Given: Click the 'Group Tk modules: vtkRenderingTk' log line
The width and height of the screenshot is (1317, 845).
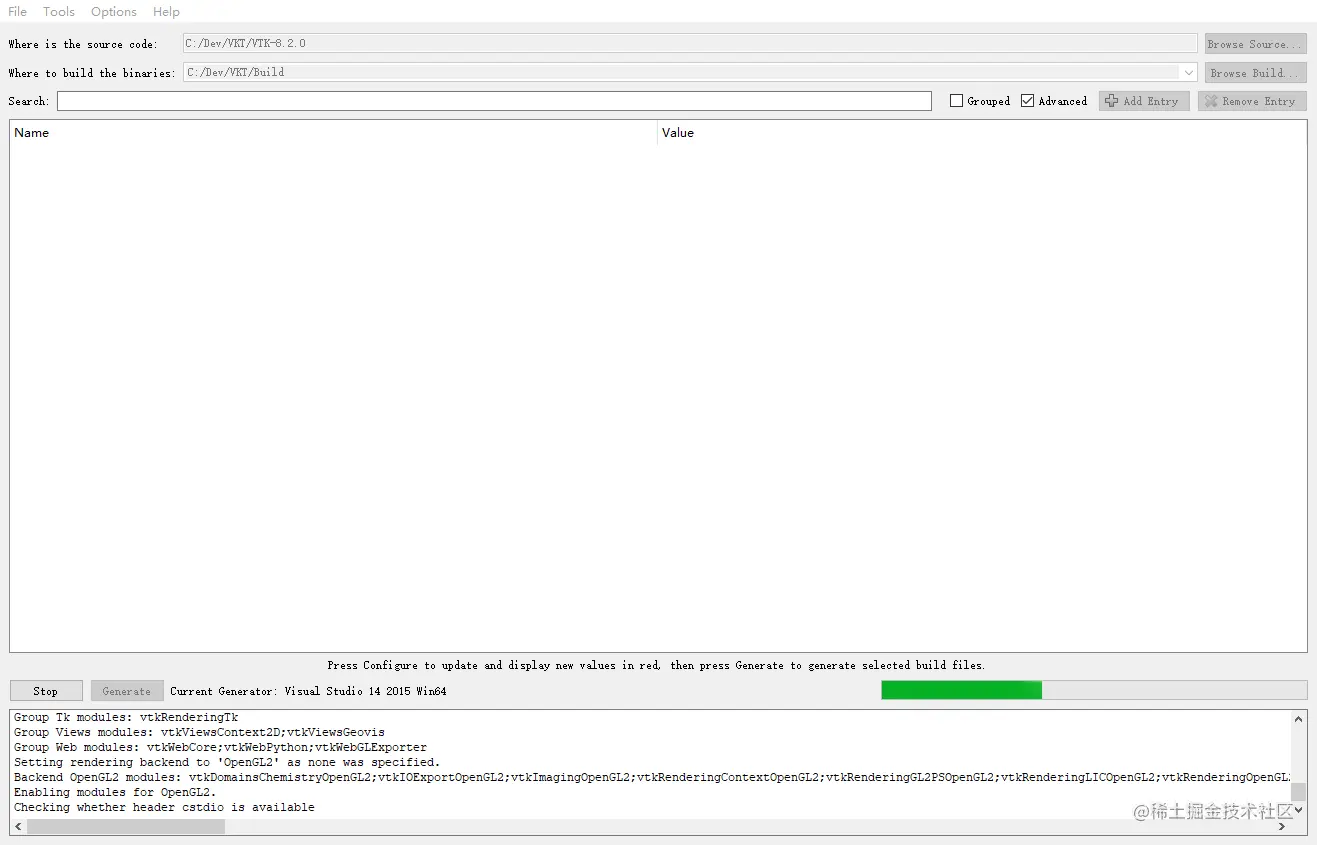Looking at the screenshot, I should [x=126, y=717].
